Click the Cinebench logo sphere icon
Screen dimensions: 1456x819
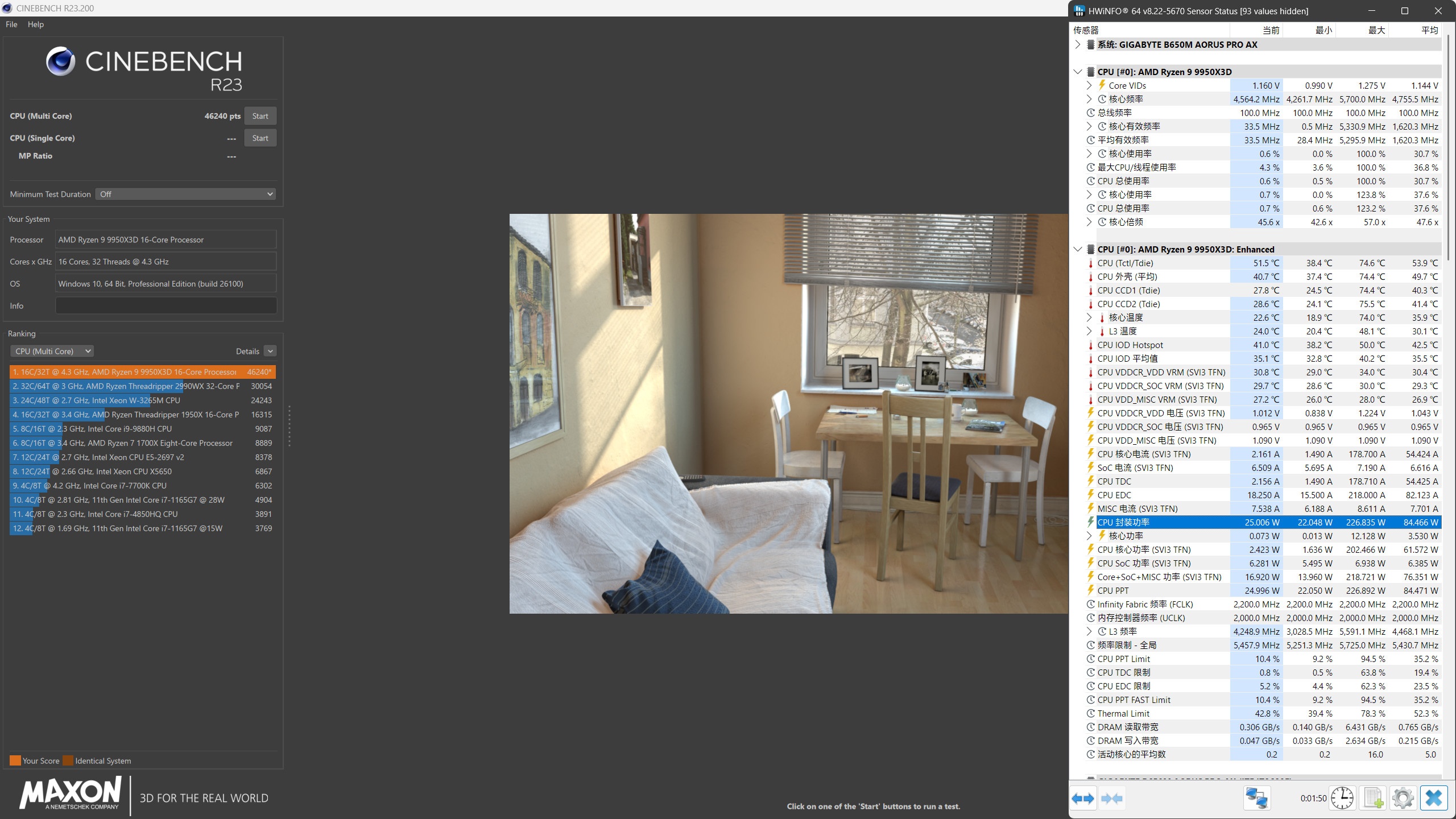[x=60, y=61]
